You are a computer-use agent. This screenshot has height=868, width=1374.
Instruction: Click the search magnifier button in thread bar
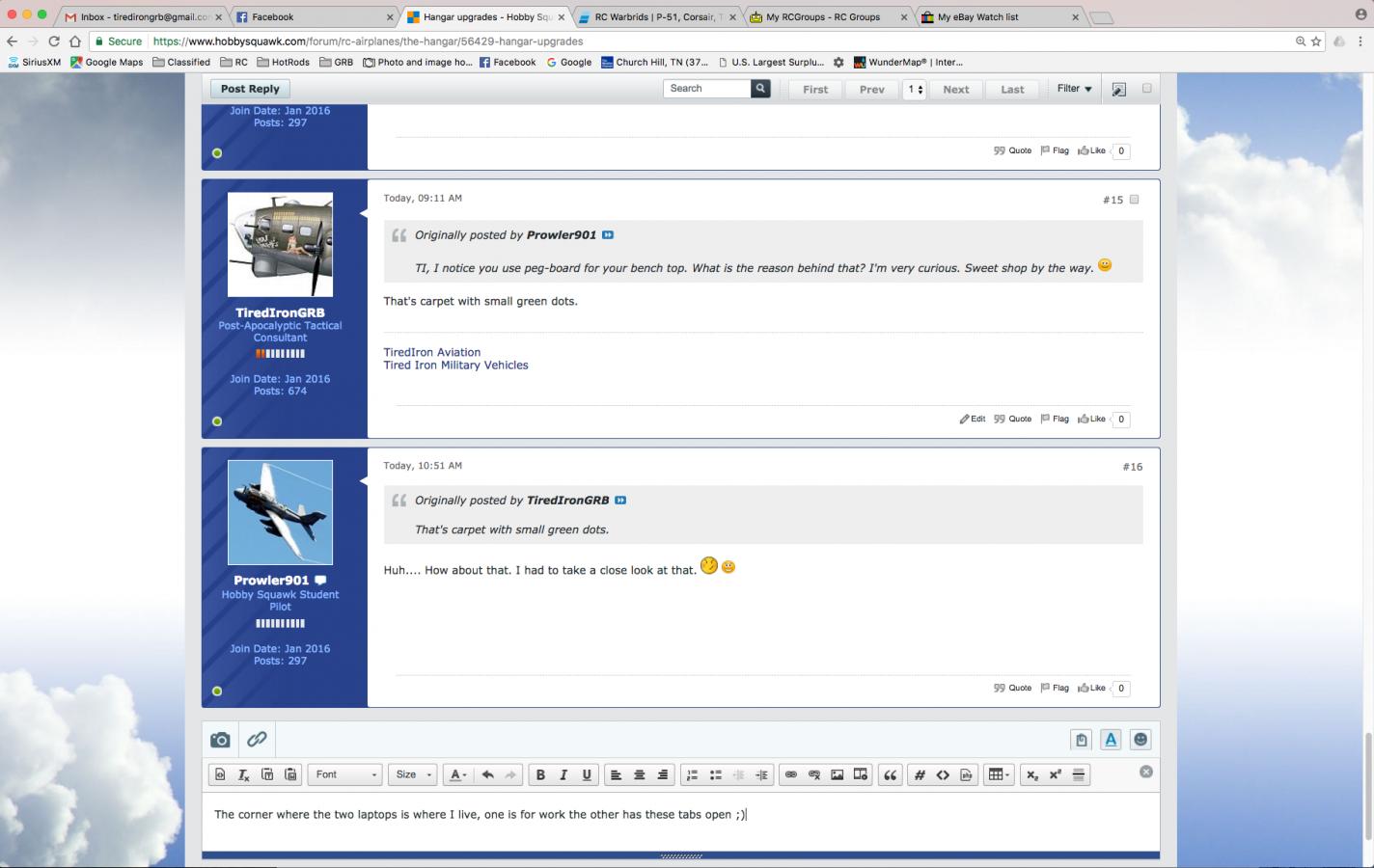(760, 89)
